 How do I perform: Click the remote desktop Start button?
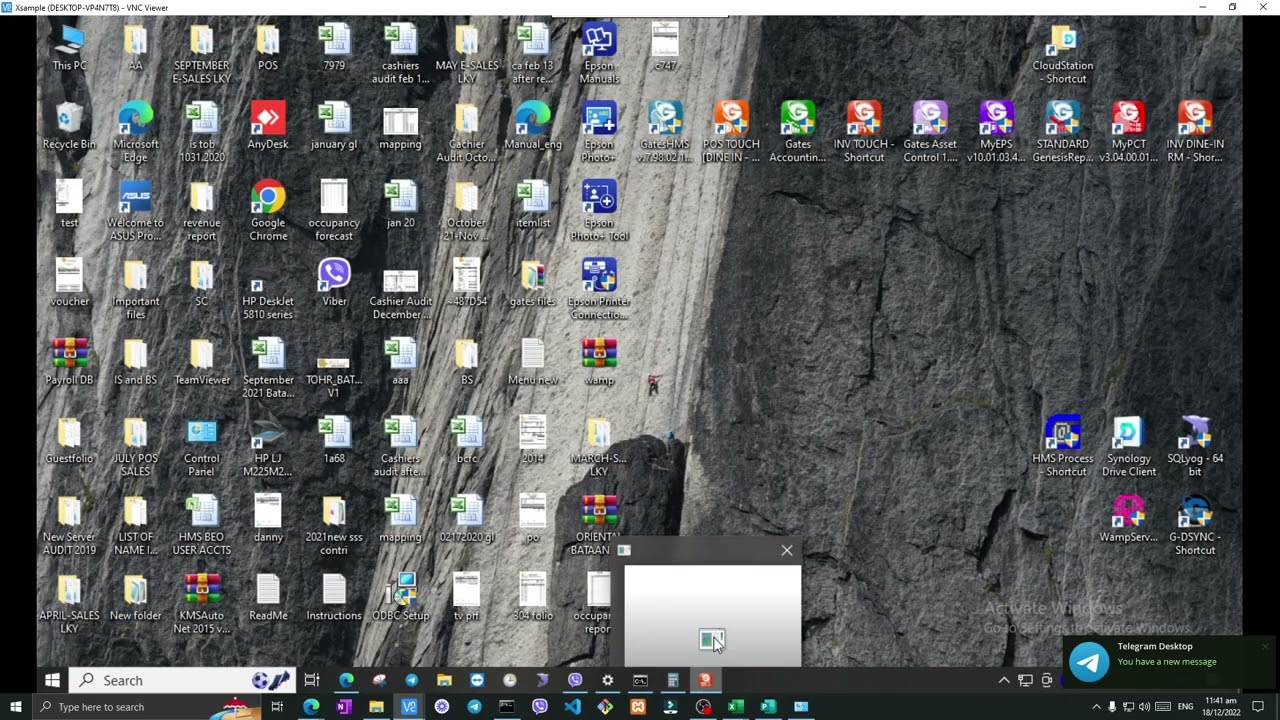[52, 680]
